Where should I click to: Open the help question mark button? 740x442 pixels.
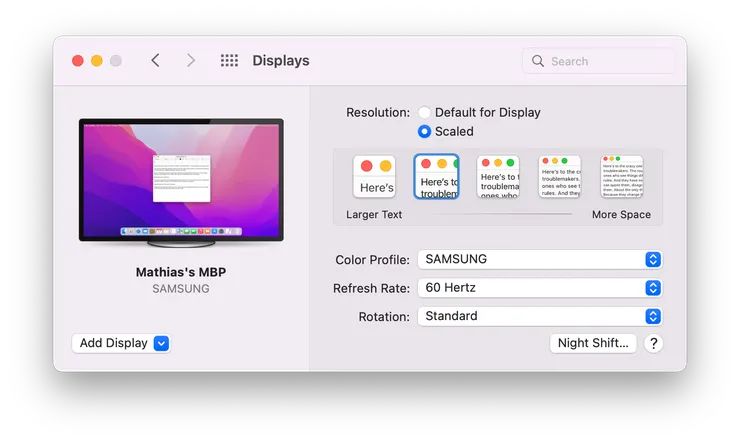pyautogui.click(x=653, y=343)
